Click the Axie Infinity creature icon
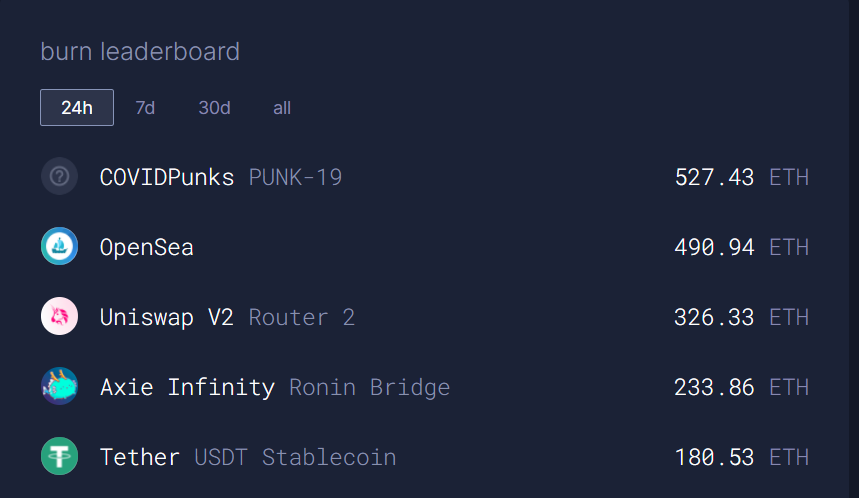 (x=59, y=387)
